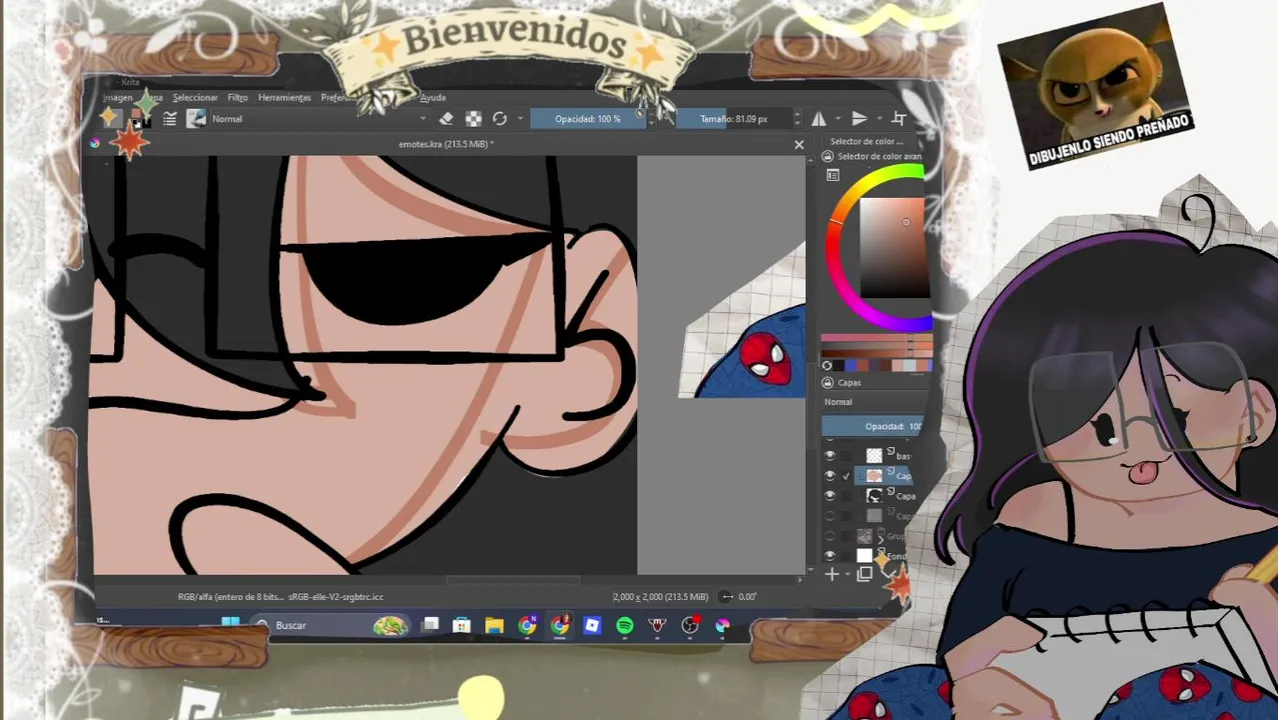The height and width of the screenshot is (720, 1278).
Task: Select the Fondo layer thumbnail
Action: point(865,555)
